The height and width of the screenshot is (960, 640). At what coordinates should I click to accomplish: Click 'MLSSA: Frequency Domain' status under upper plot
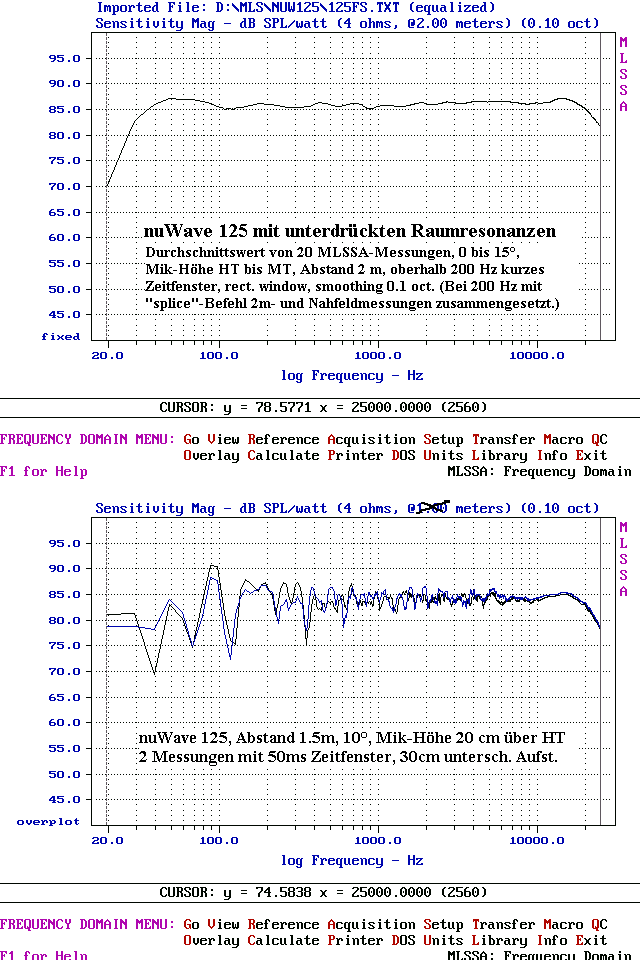(x=540, y=472)
